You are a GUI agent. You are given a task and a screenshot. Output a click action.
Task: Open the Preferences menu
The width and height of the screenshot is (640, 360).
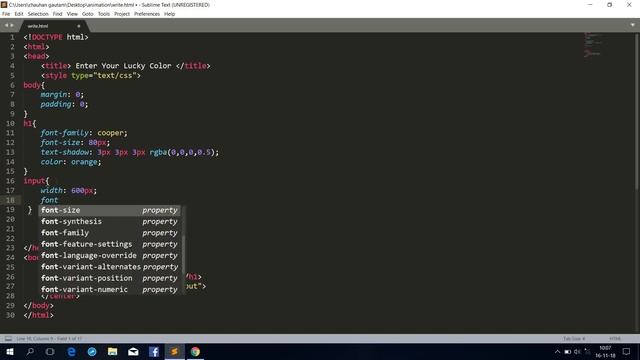tap(147, 14)
